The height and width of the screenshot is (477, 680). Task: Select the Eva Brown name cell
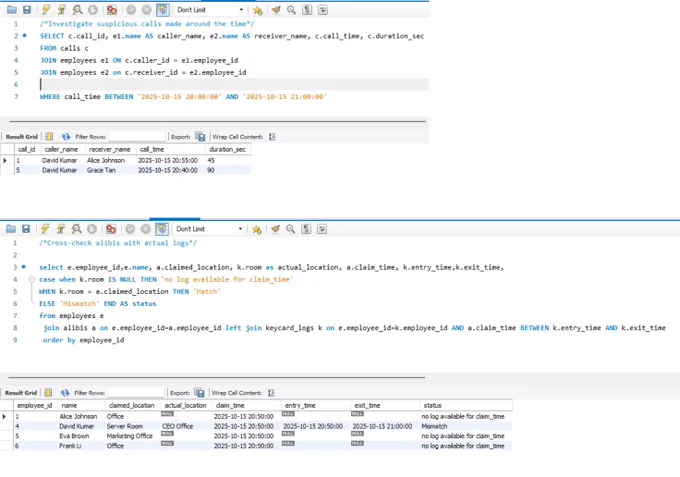[81, 436]
